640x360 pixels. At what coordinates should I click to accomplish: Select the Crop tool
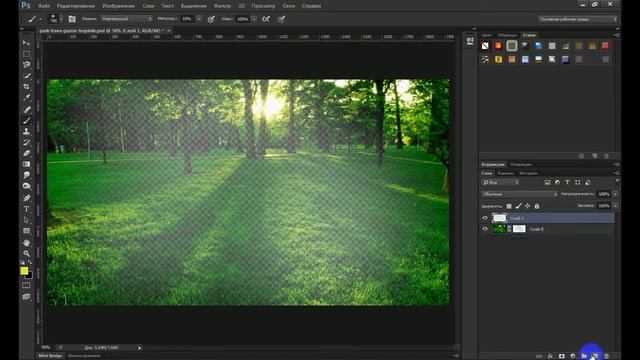pos(27,87)
